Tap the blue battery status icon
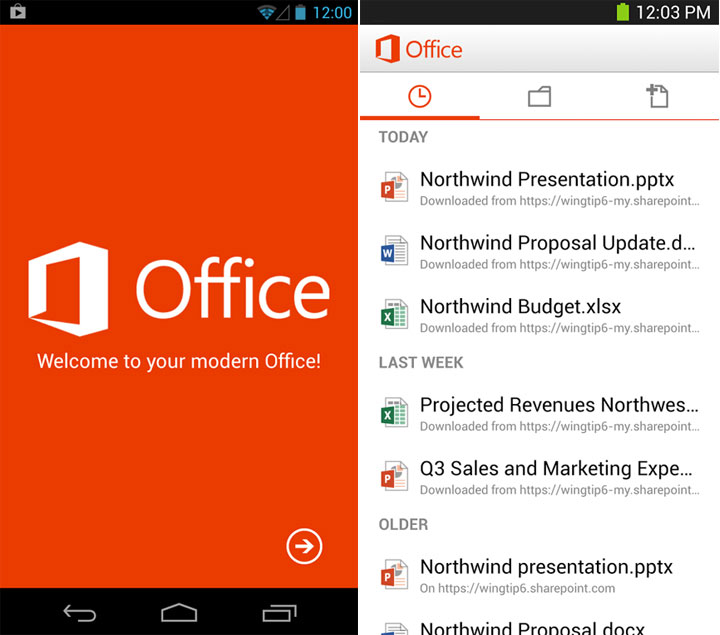720x635 pixels. pyautogui.click(x=300, y=12)
